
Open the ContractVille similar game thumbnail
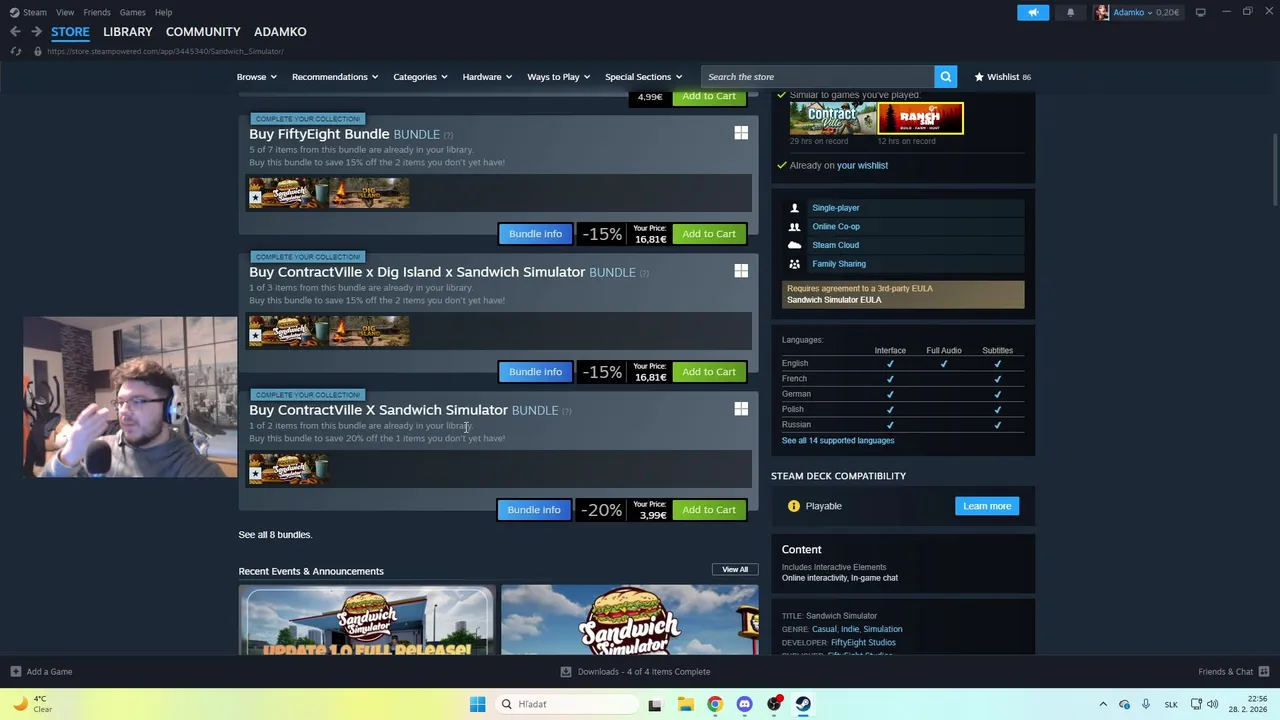[833, 118]
